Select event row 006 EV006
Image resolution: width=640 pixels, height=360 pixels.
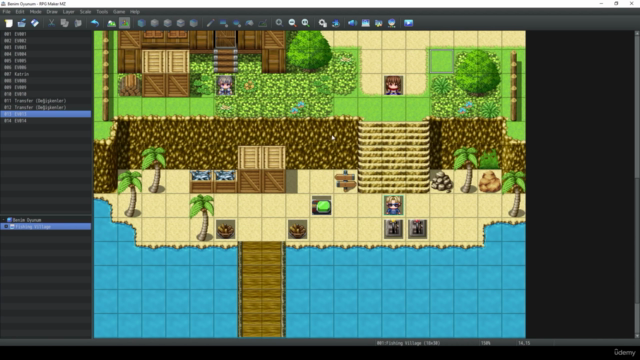(x=46, y=67)
